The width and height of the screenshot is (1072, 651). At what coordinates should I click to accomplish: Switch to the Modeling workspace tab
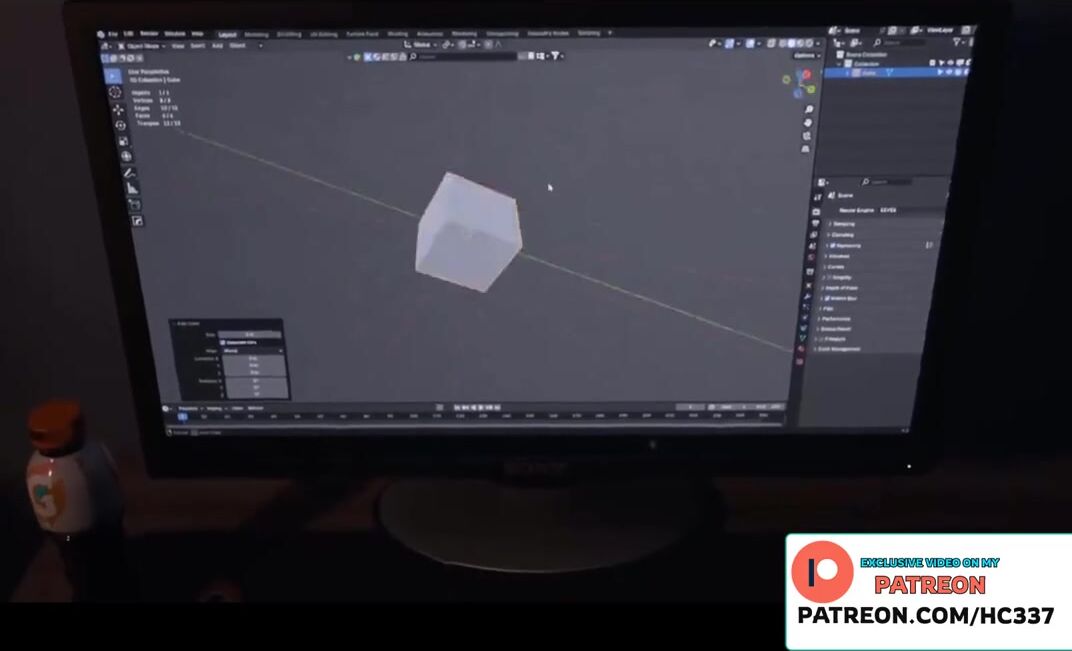point(256,34)
